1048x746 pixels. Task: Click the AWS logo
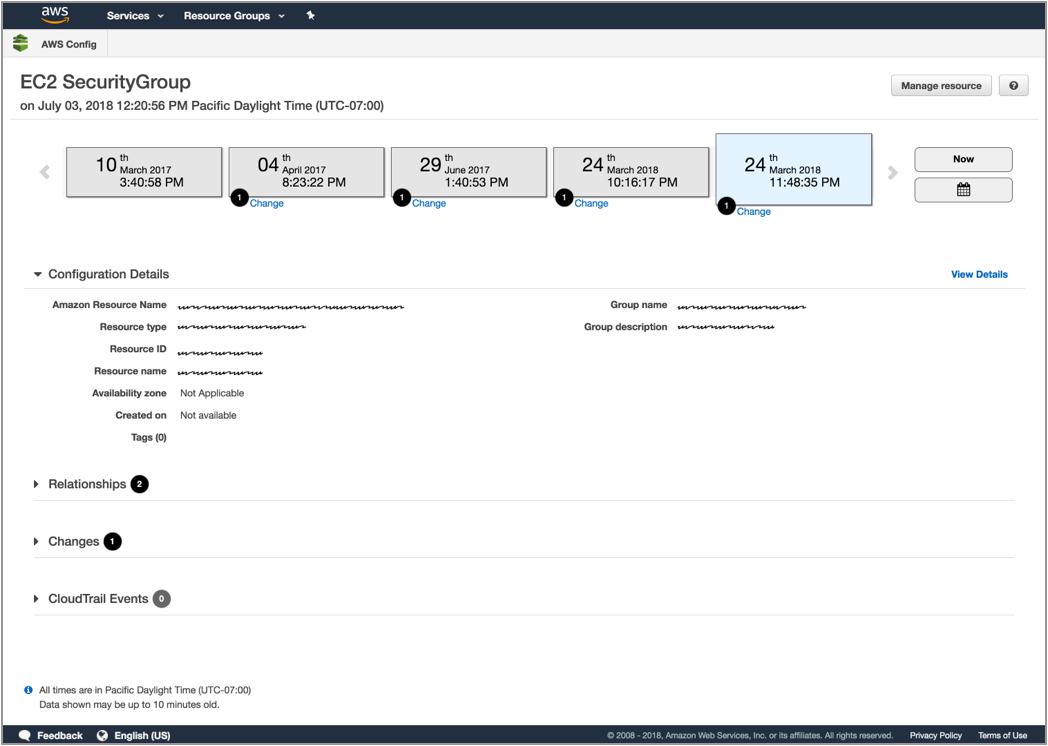(x=54, y=15)
